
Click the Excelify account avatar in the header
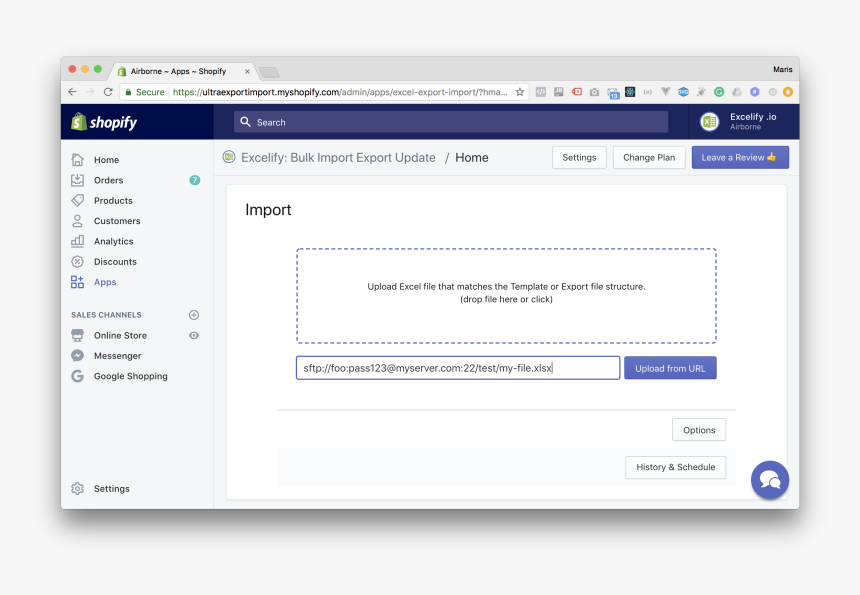[709, 122]
